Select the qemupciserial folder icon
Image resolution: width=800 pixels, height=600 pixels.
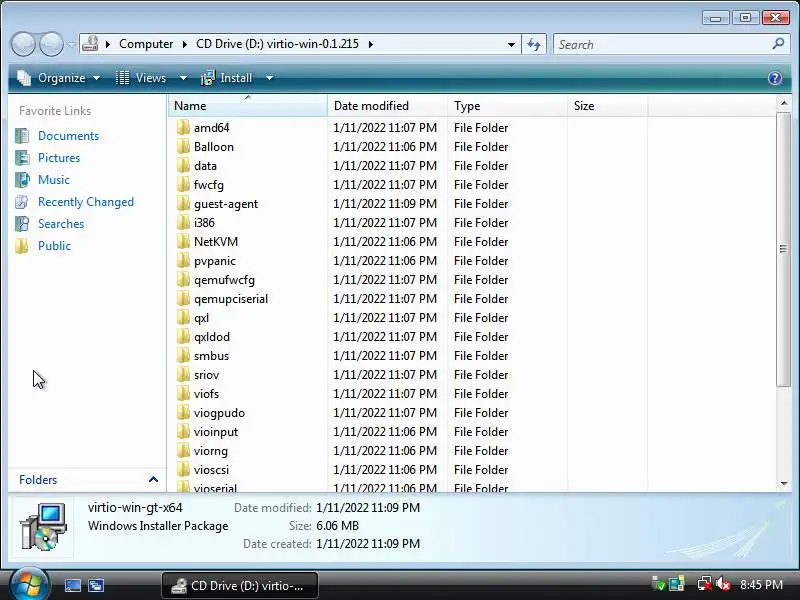click(x=183, y=298)
